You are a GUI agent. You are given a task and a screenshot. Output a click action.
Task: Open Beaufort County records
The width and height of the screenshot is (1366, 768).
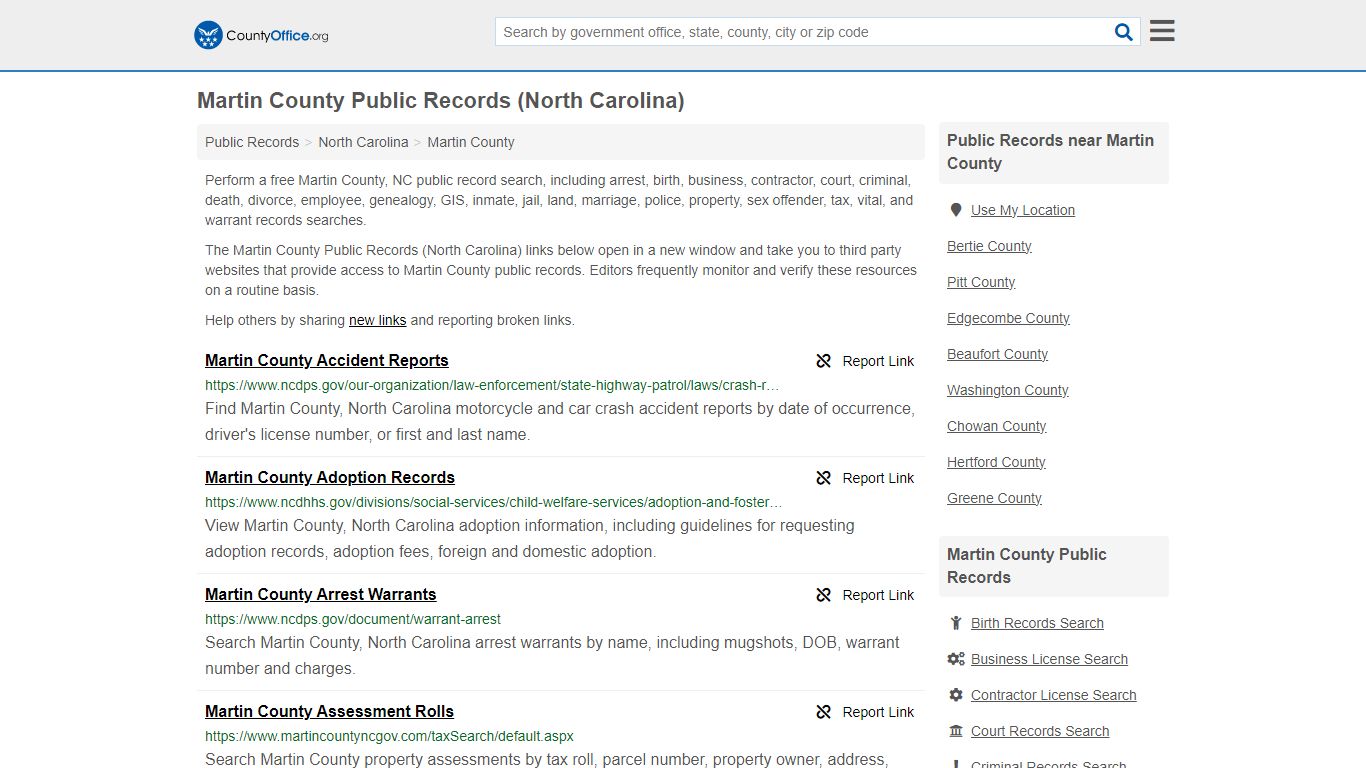(997, 354)
